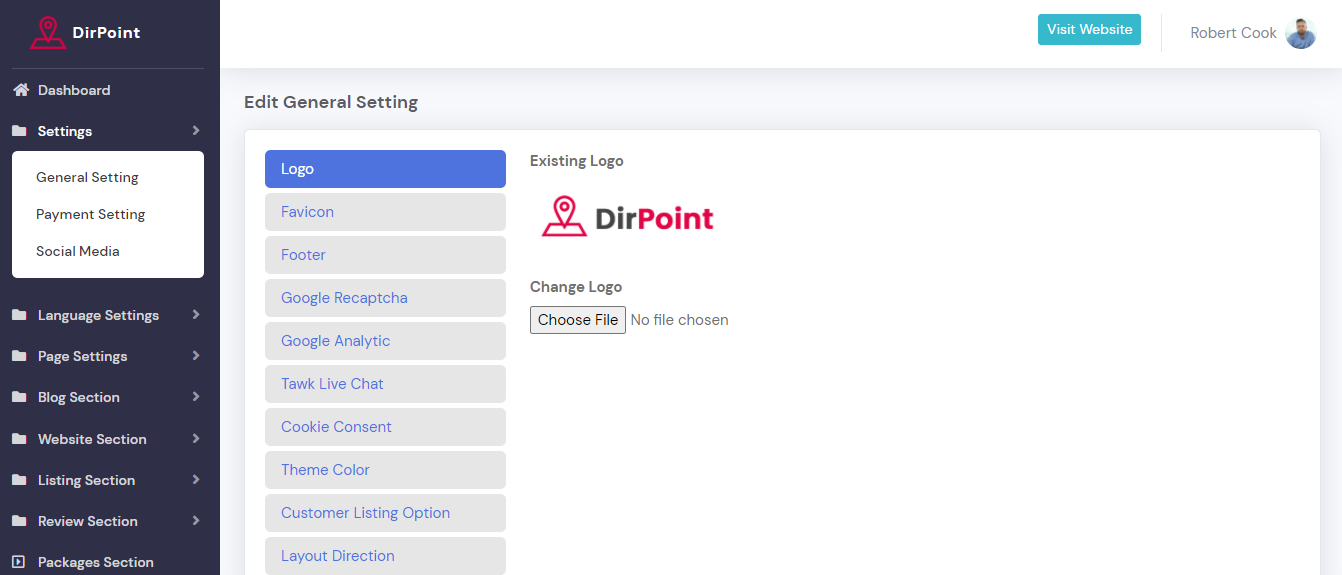The height and width of the screenshot is (575, 1342).
Task: Click Robert Cook's profile avatar
Action: tap(1300, 33)
